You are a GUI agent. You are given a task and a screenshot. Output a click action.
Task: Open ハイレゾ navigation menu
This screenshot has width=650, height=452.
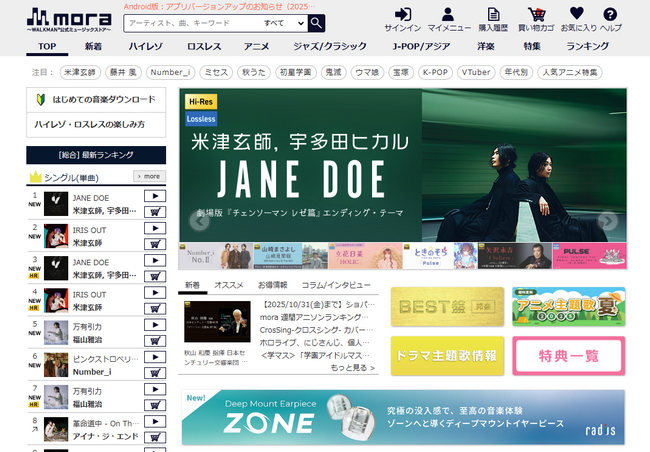coord(146,46)
